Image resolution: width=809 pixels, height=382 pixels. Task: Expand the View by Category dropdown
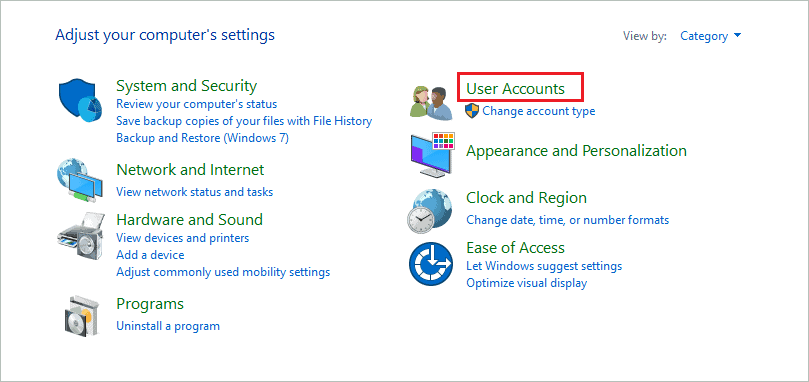point(710,36)
